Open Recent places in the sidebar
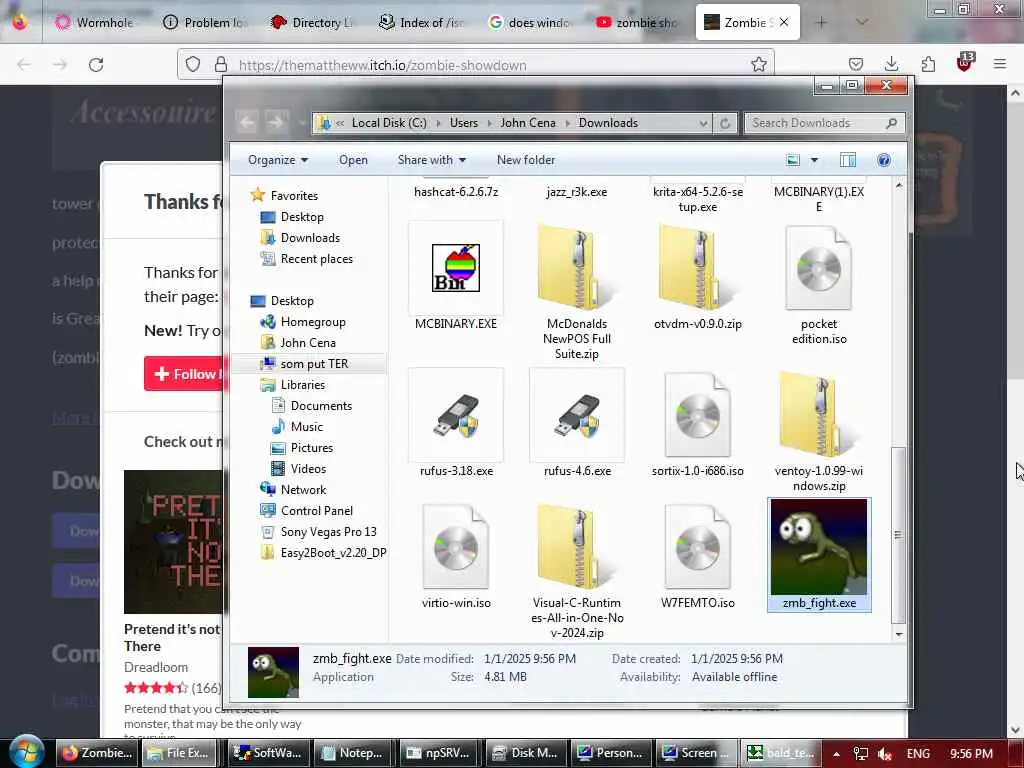1024x768 pixels. (x=317, y=259)
